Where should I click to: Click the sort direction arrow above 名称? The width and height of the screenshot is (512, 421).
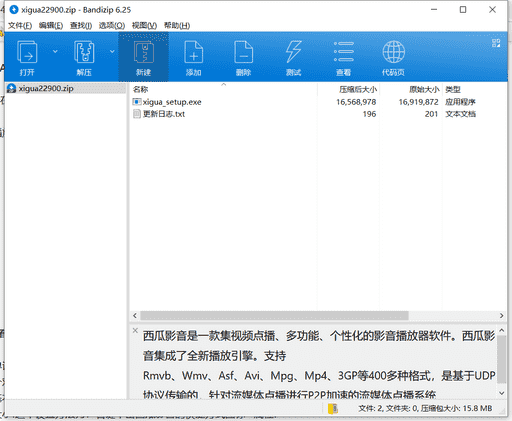[x=224, y=85]
